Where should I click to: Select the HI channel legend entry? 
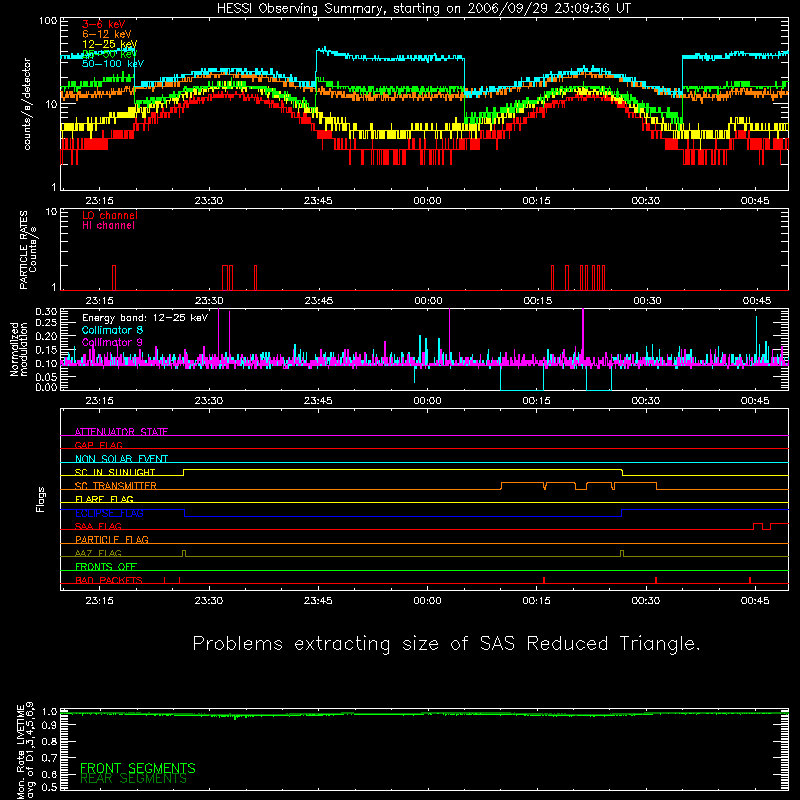click(x=108, y=226)
